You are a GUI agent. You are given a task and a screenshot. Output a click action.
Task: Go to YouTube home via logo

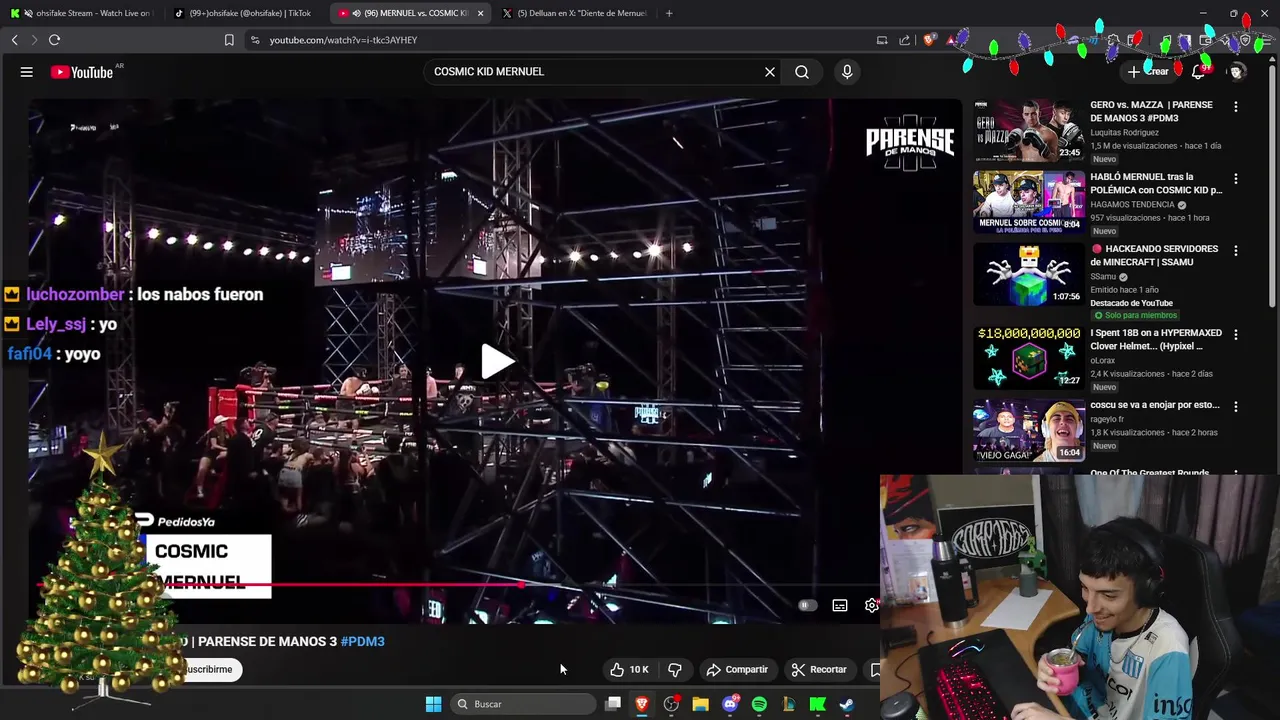82,72
